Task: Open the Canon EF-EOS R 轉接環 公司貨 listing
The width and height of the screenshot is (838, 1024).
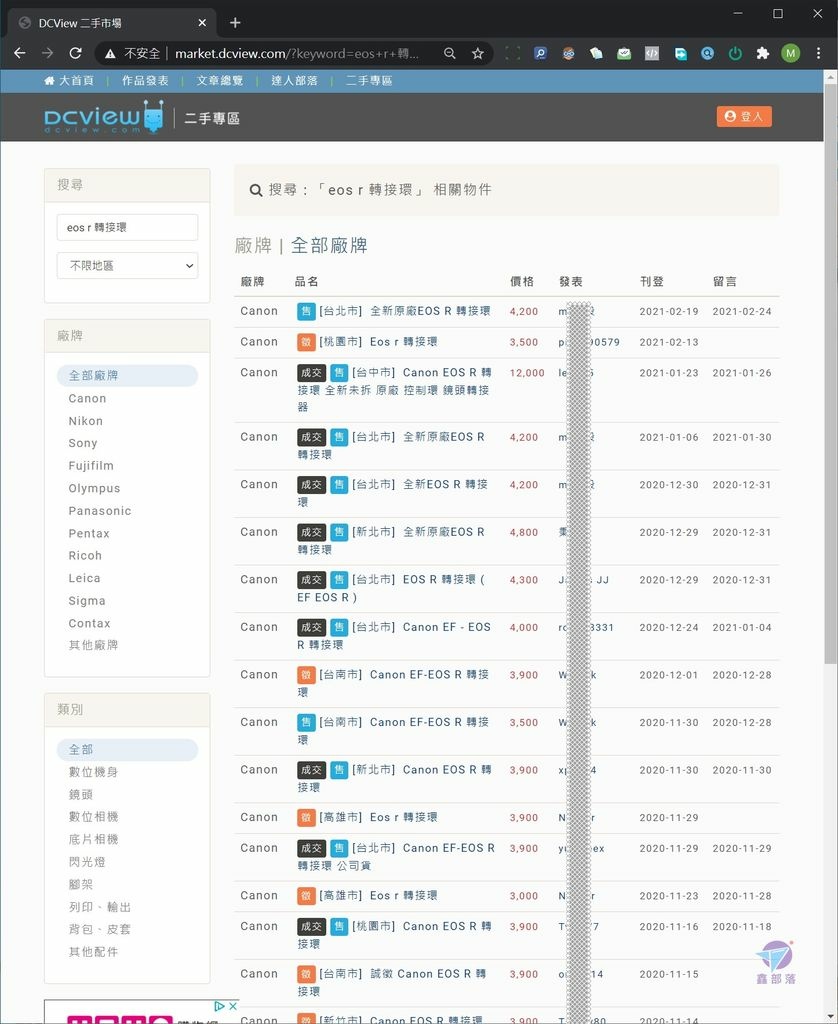Action: point(396,857)
